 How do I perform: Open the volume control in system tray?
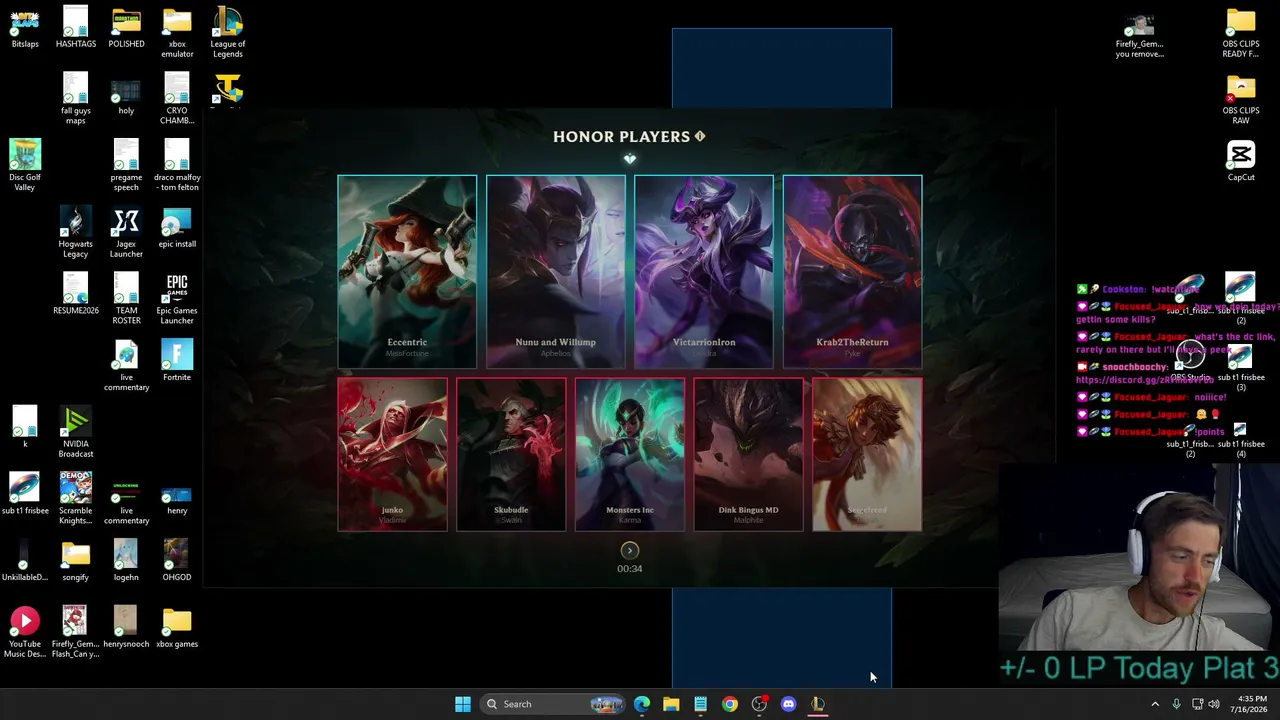[1214, 704]
